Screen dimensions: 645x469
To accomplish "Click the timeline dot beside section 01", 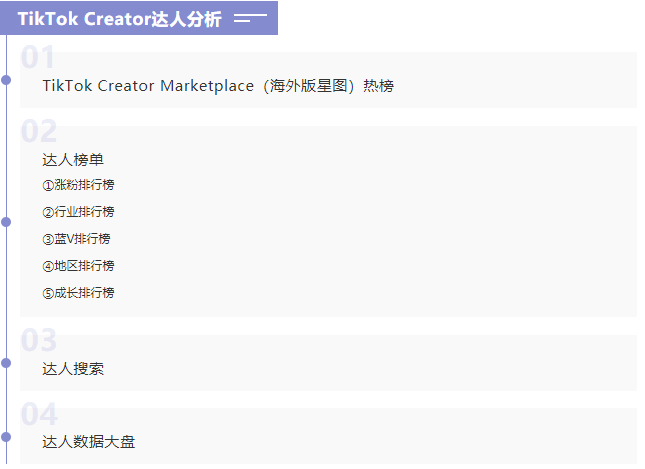I will pos(6,79).
